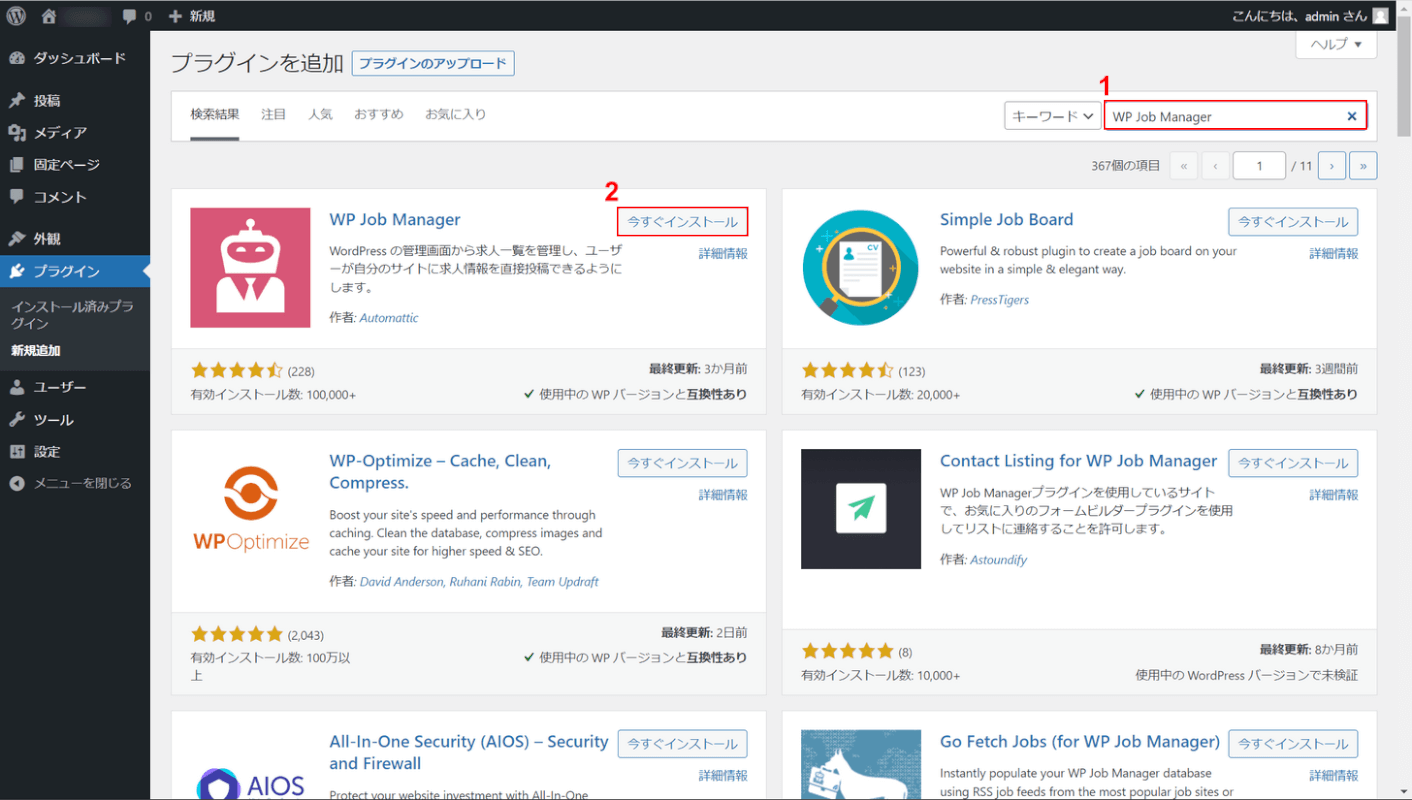
Task: Switch to 検索結果 tab
Action: coord(215,114)
